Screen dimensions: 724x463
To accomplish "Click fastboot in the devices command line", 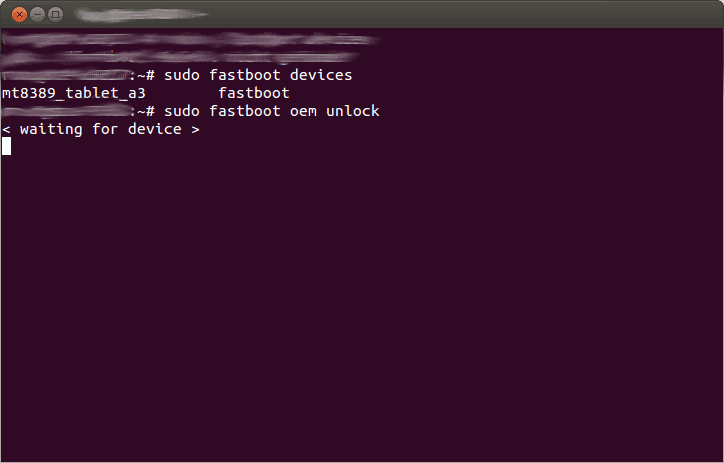I will 245,75.
